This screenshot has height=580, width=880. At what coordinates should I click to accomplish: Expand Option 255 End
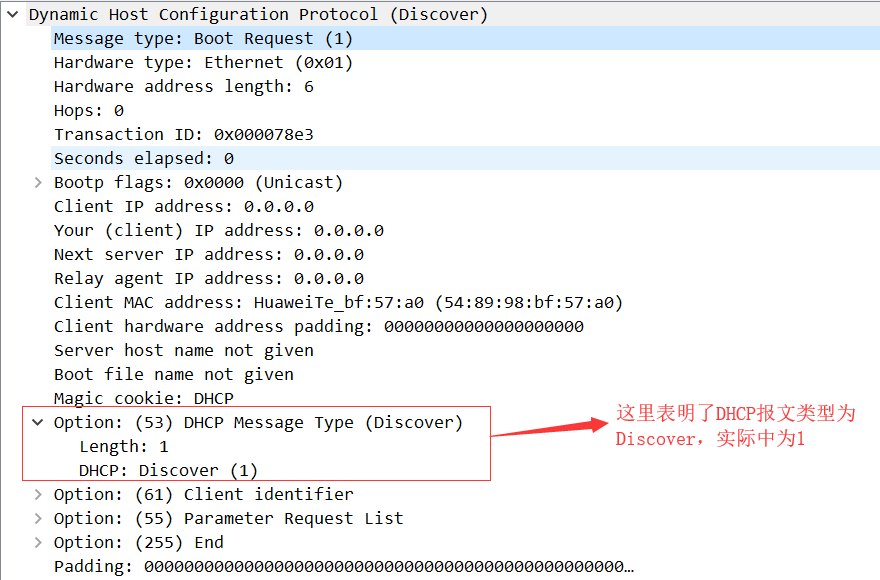[38, 542]
